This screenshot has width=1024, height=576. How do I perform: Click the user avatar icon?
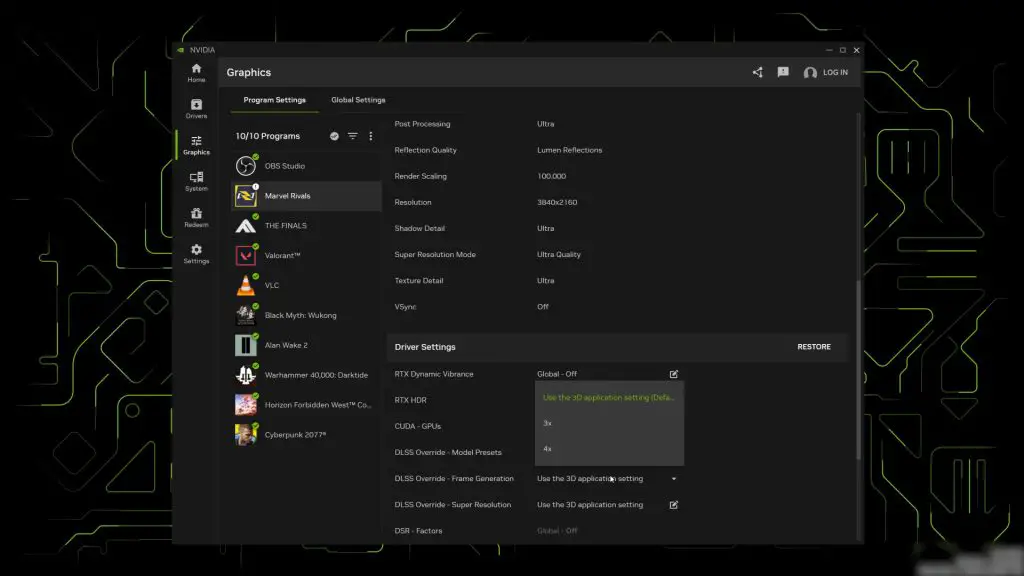click(810, 72)
